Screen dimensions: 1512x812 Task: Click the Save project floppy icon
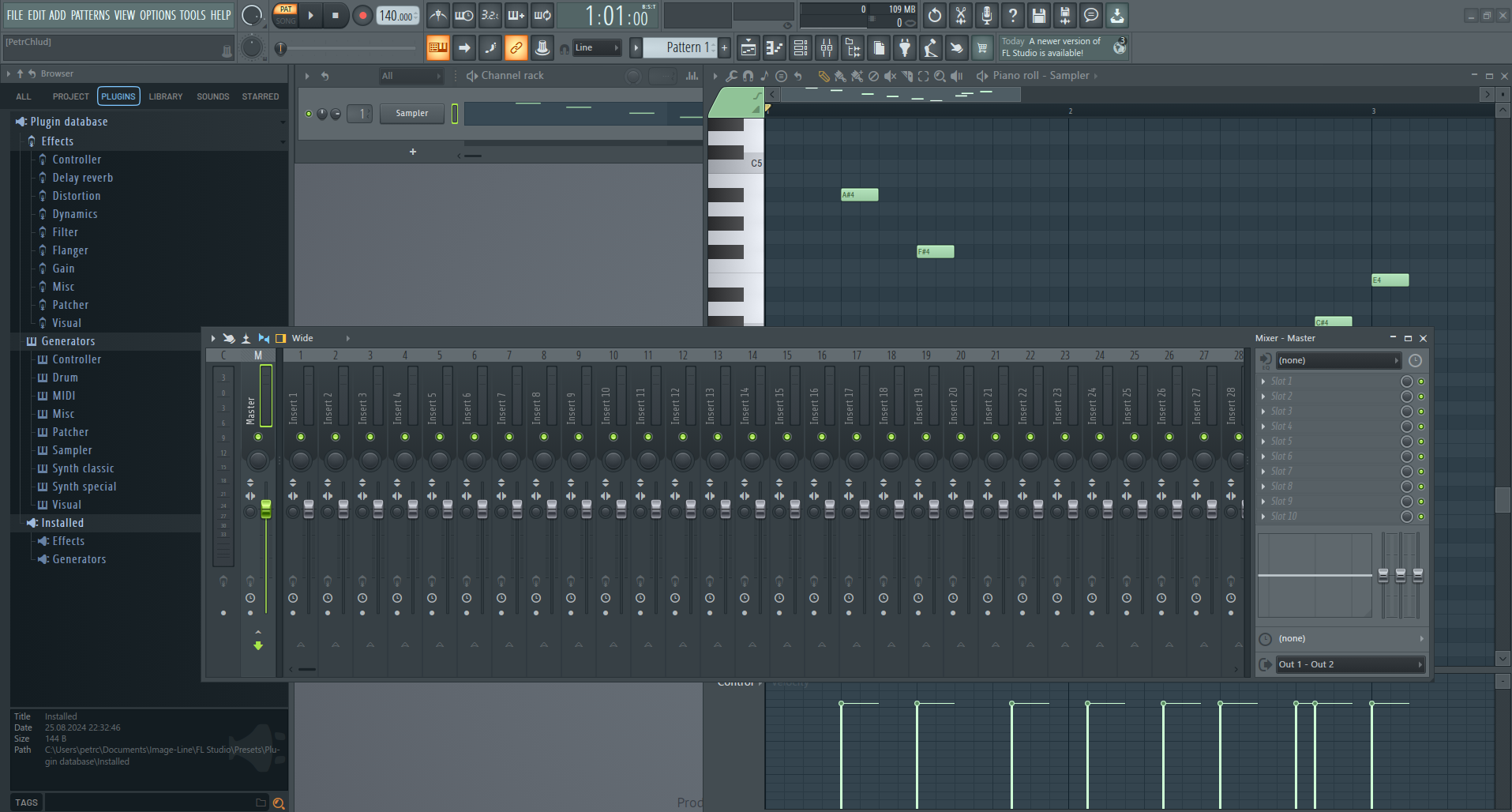tap(1039, 15)
